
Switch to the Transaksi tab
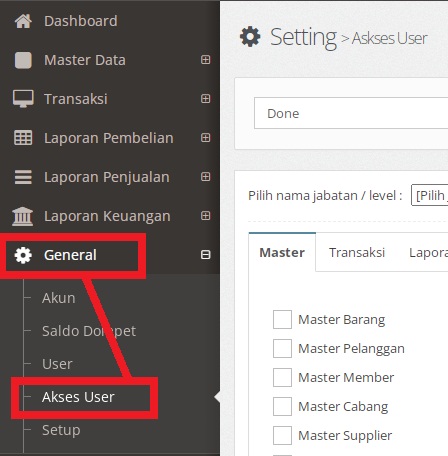click(x=357, y=252)
